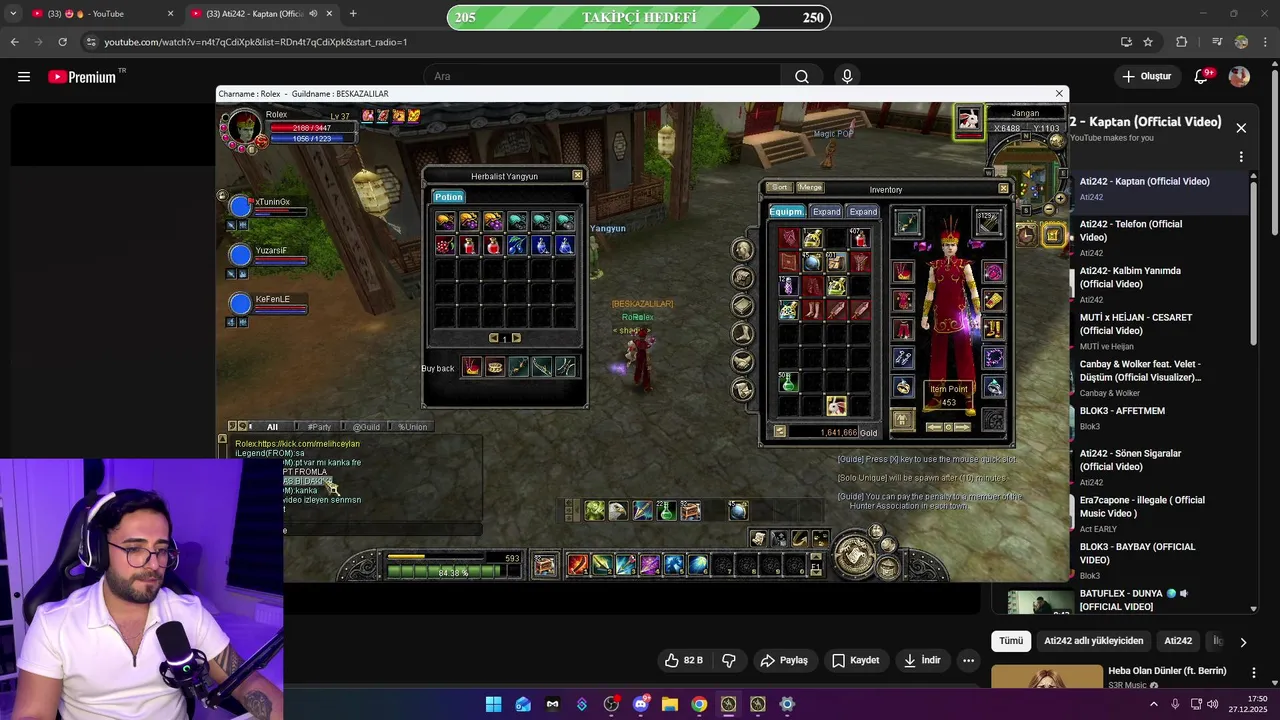Click the avatar costume toggle button
Viewport: 1280px width, 720px height.
point(902,420)
